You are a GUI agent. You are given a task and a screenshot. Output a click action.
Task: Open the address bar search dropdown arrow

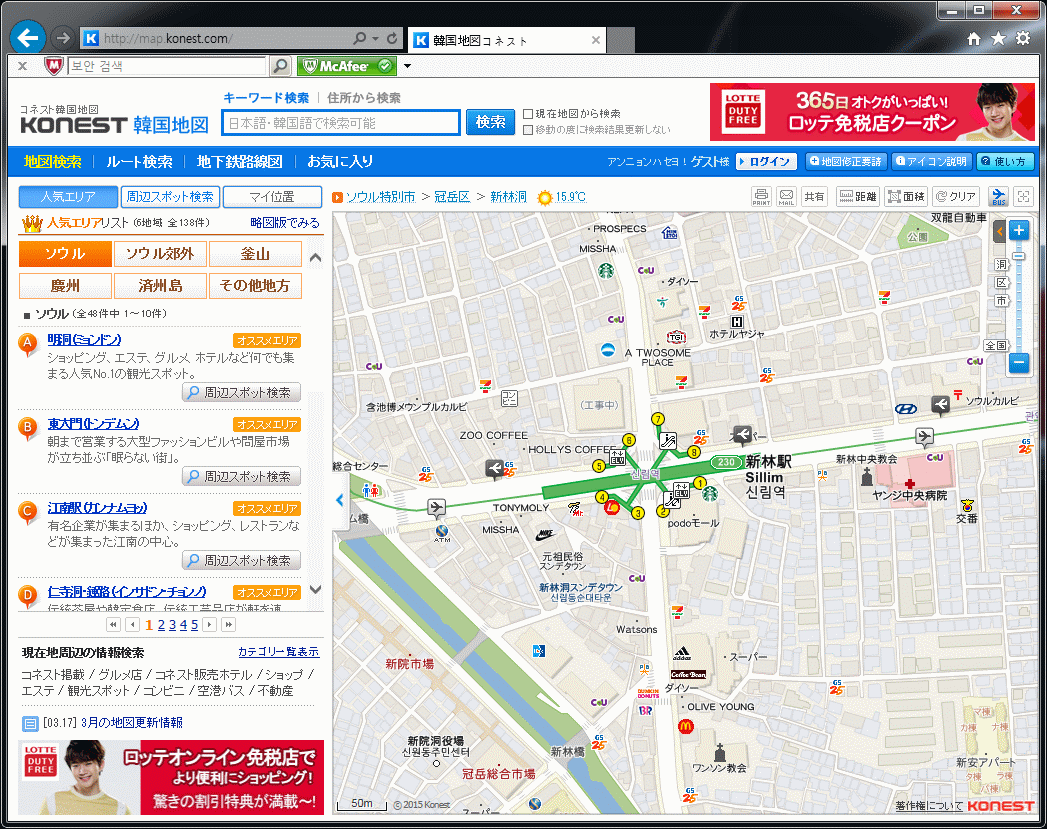(x=375, y=39)
